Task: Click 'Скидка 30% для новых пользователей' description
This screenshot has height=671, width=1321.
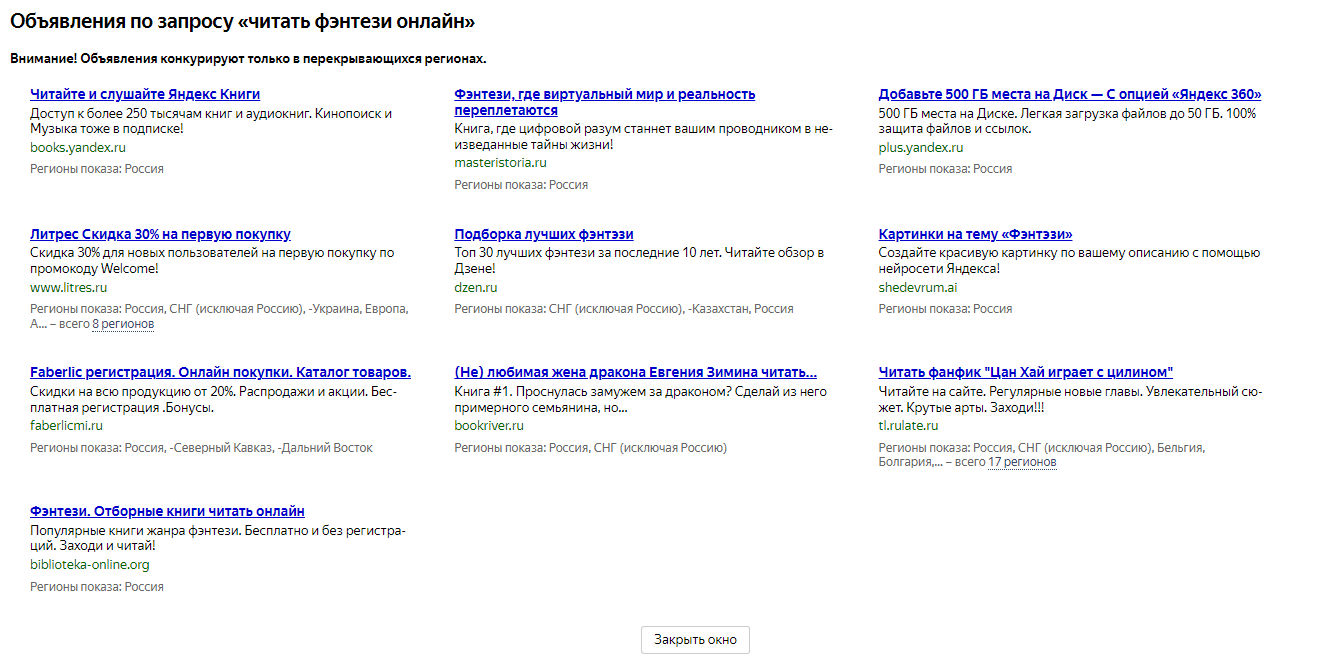Action: (212, 261)
